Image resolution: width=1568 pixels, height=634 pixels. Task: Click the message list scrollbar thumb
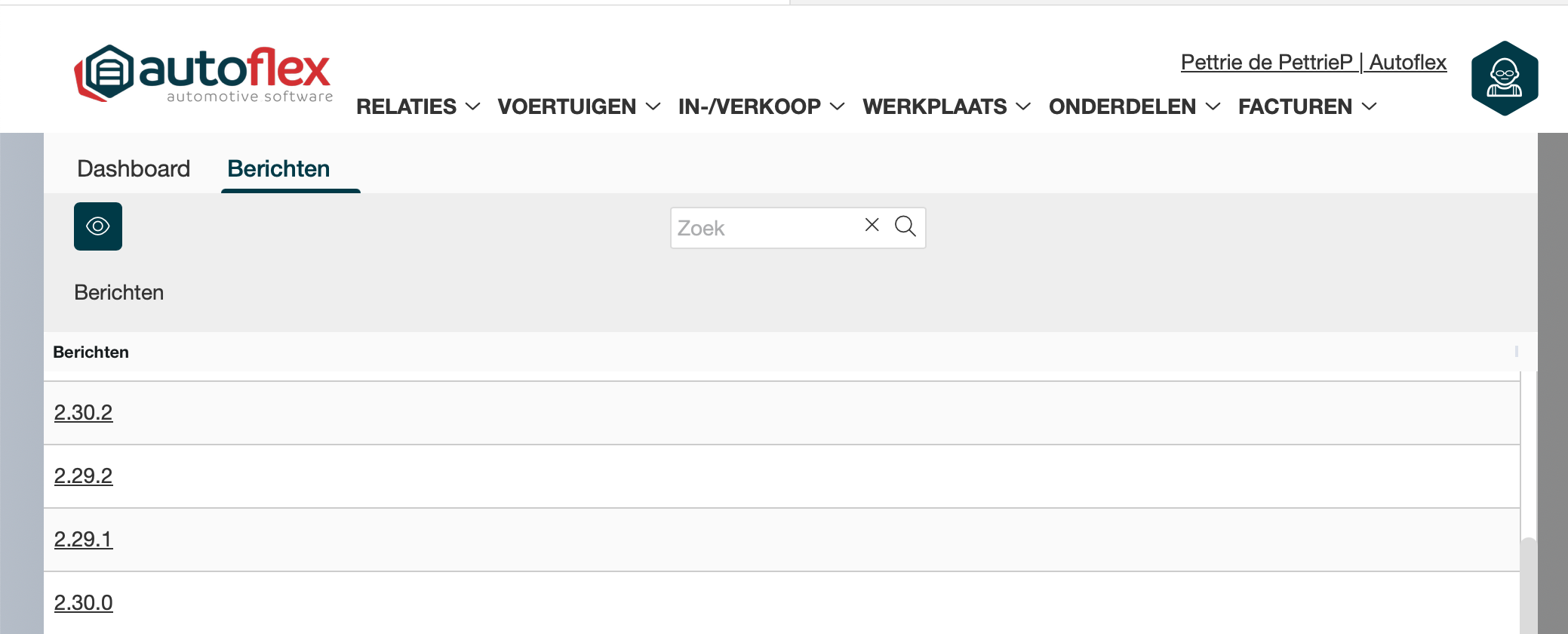pos(1528,585)
